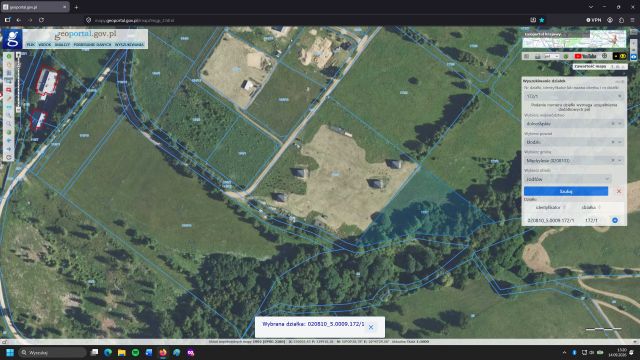Zoom to parcel 172/1 result icon
The width and height of the screenshot is (640, 360).
615,220
